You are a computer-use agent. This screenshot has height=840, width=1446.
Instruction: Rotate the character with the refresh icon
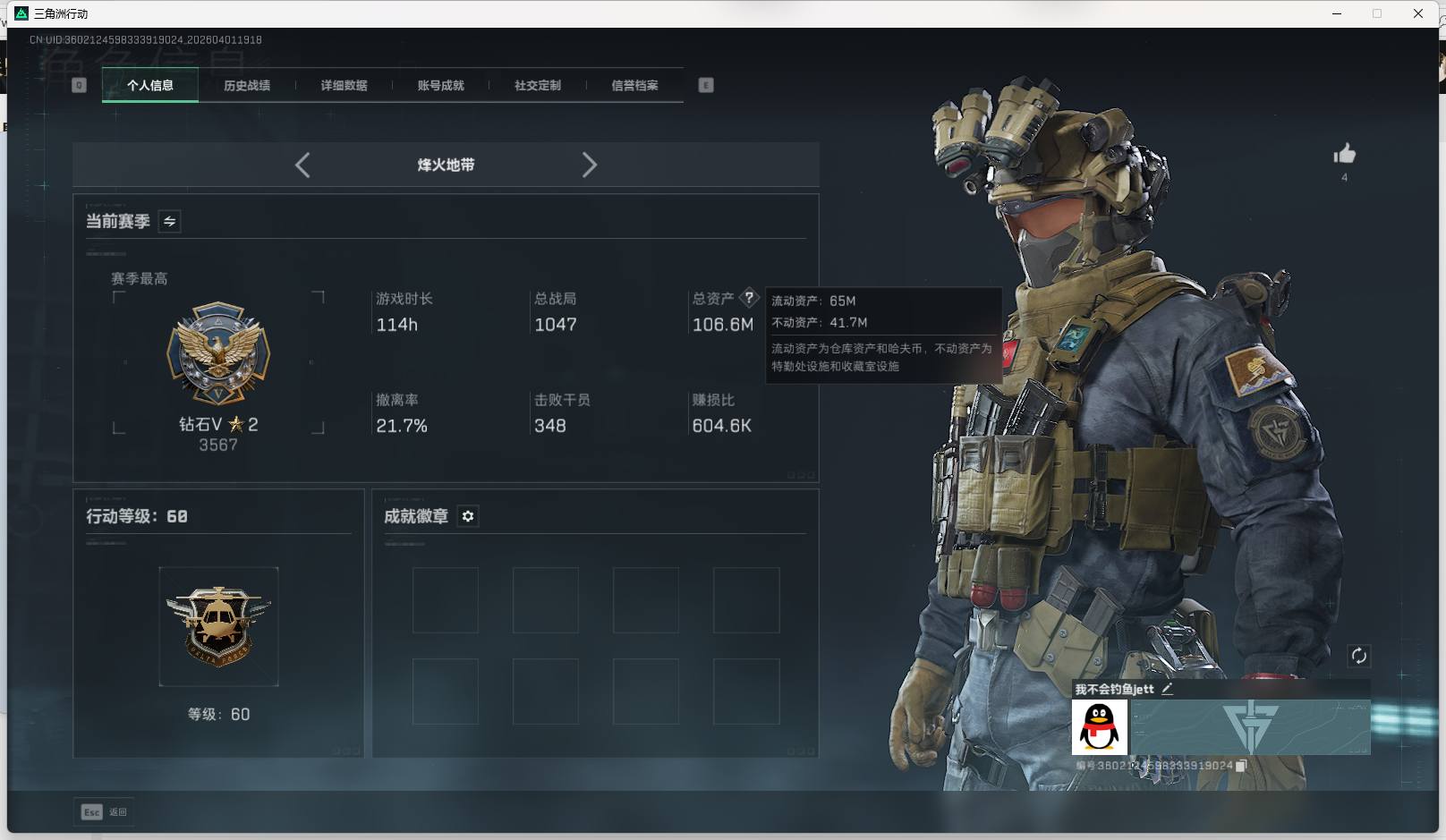click(x=1358, y=656)
